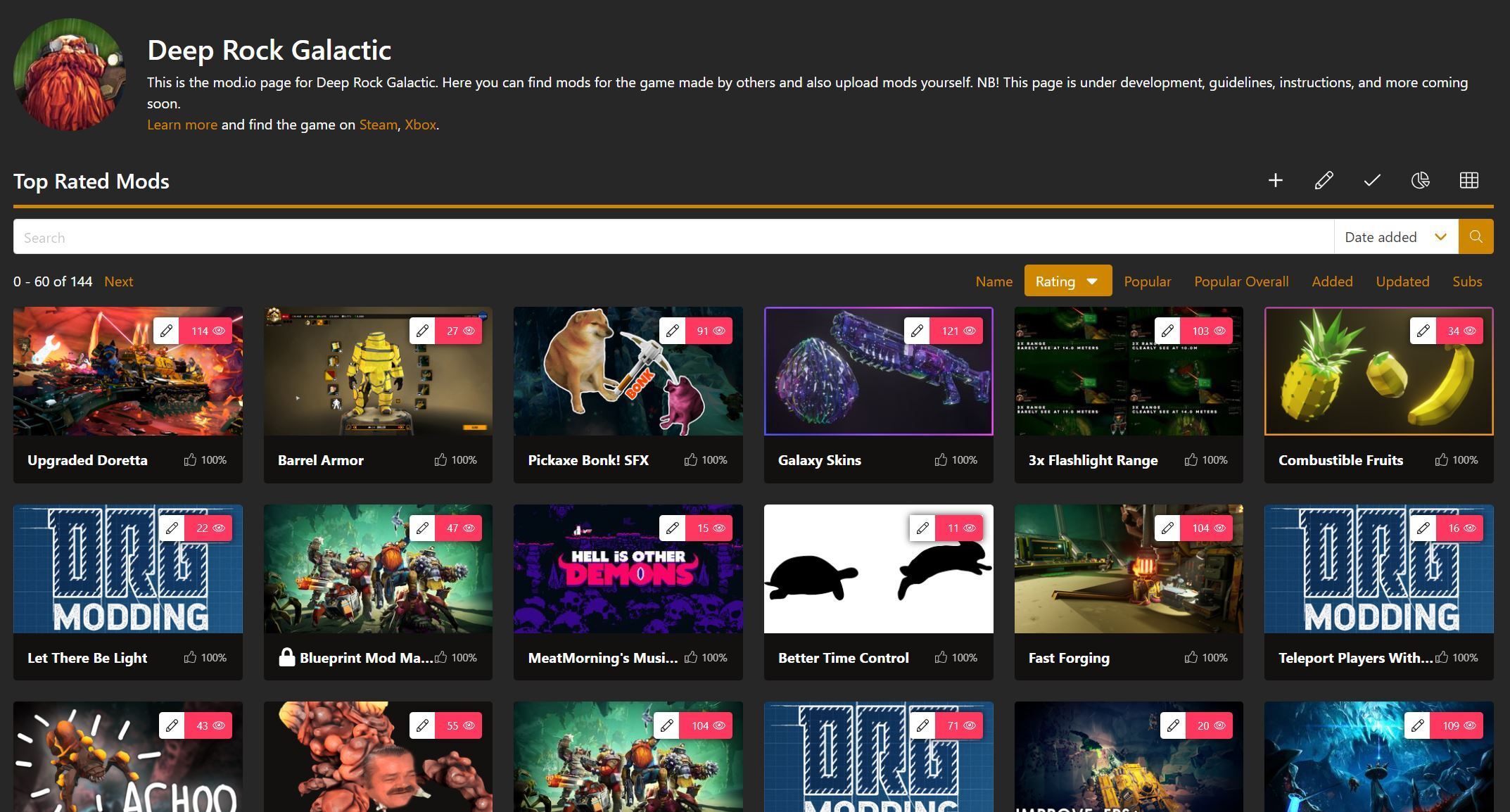The width and height of the screenshot is (1510, 812).
Task: Open the Fast Forging mod title
Action: coord(1069,658)
